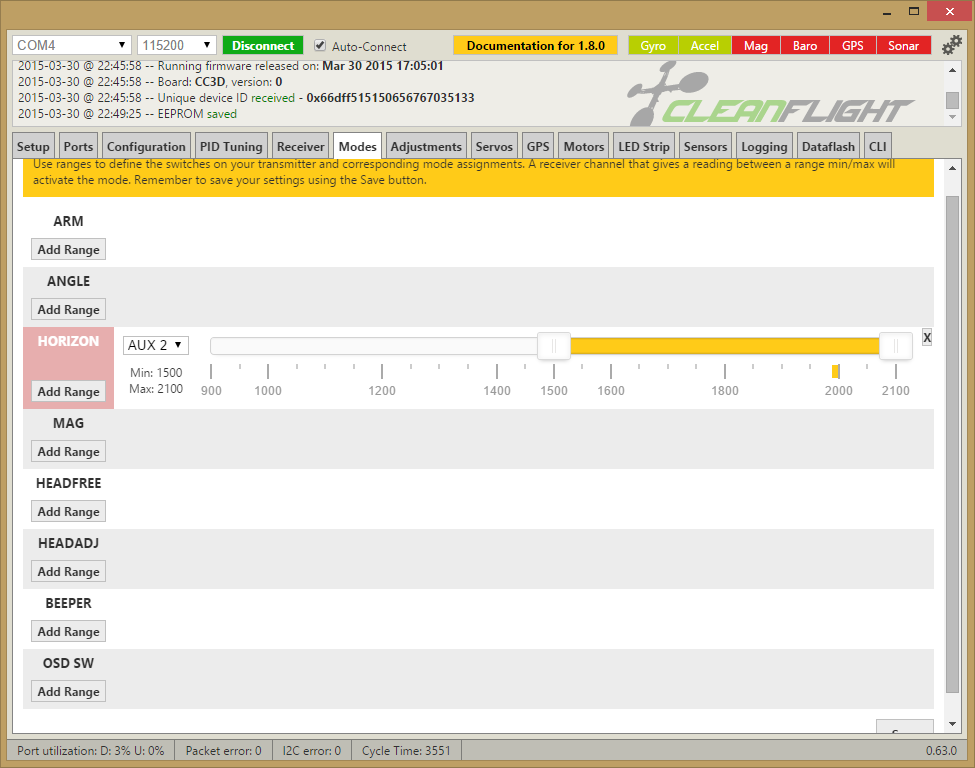Click the Baro sensor indicator

click(804, 46)
